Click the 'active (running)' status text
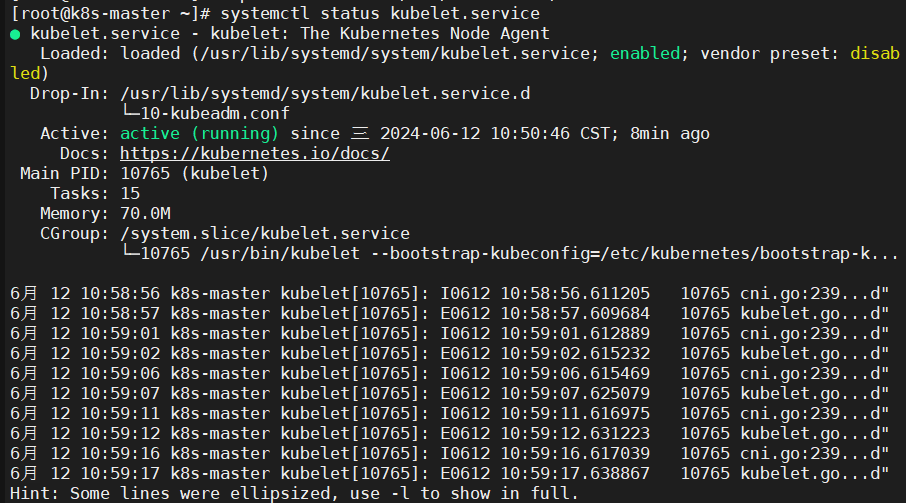The width and height of the screenshot is (906, 503). click(x=199, y=134)
